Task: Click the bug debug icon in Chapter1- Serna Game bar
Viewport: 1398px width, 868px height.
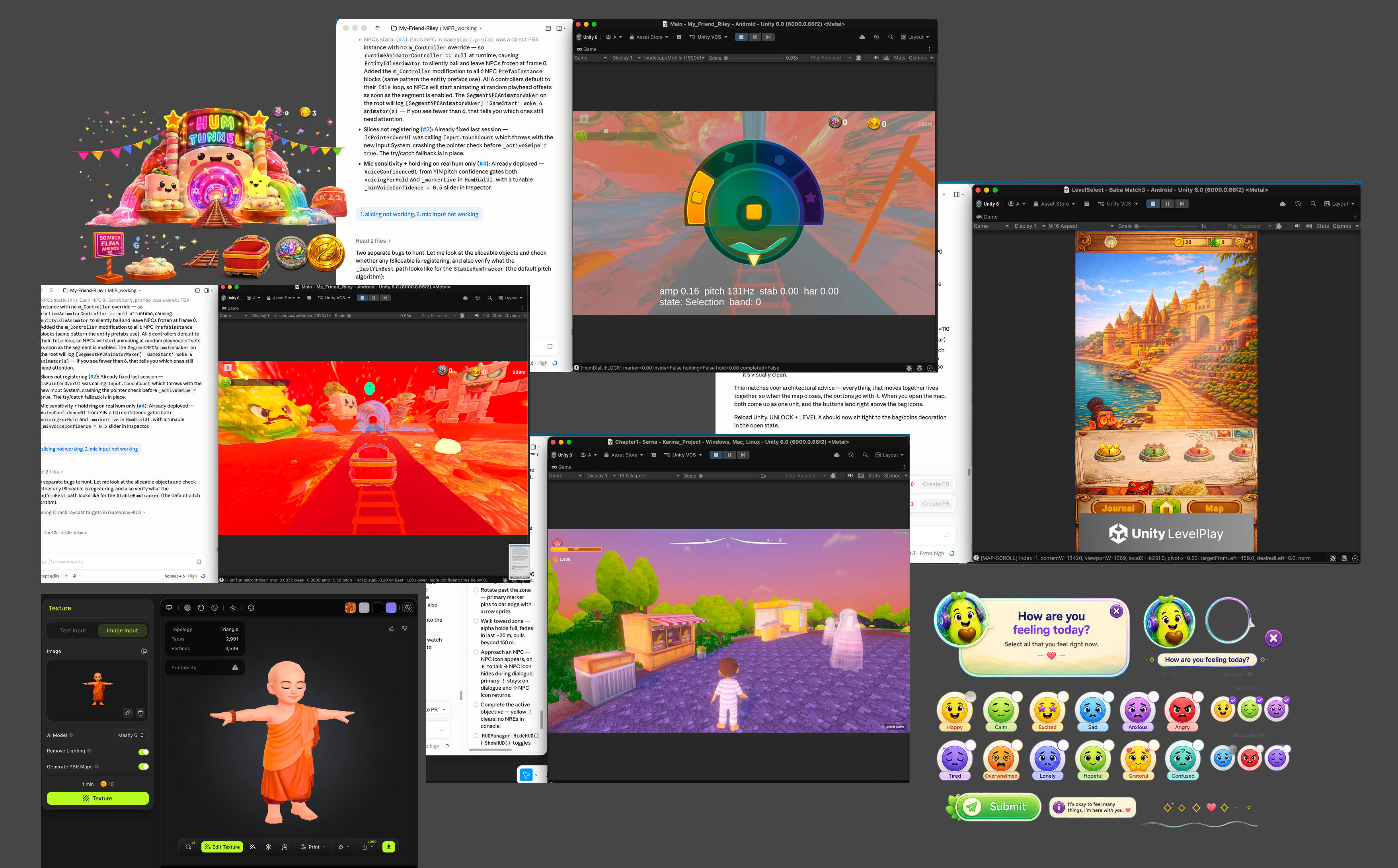Action: point(833,475)
